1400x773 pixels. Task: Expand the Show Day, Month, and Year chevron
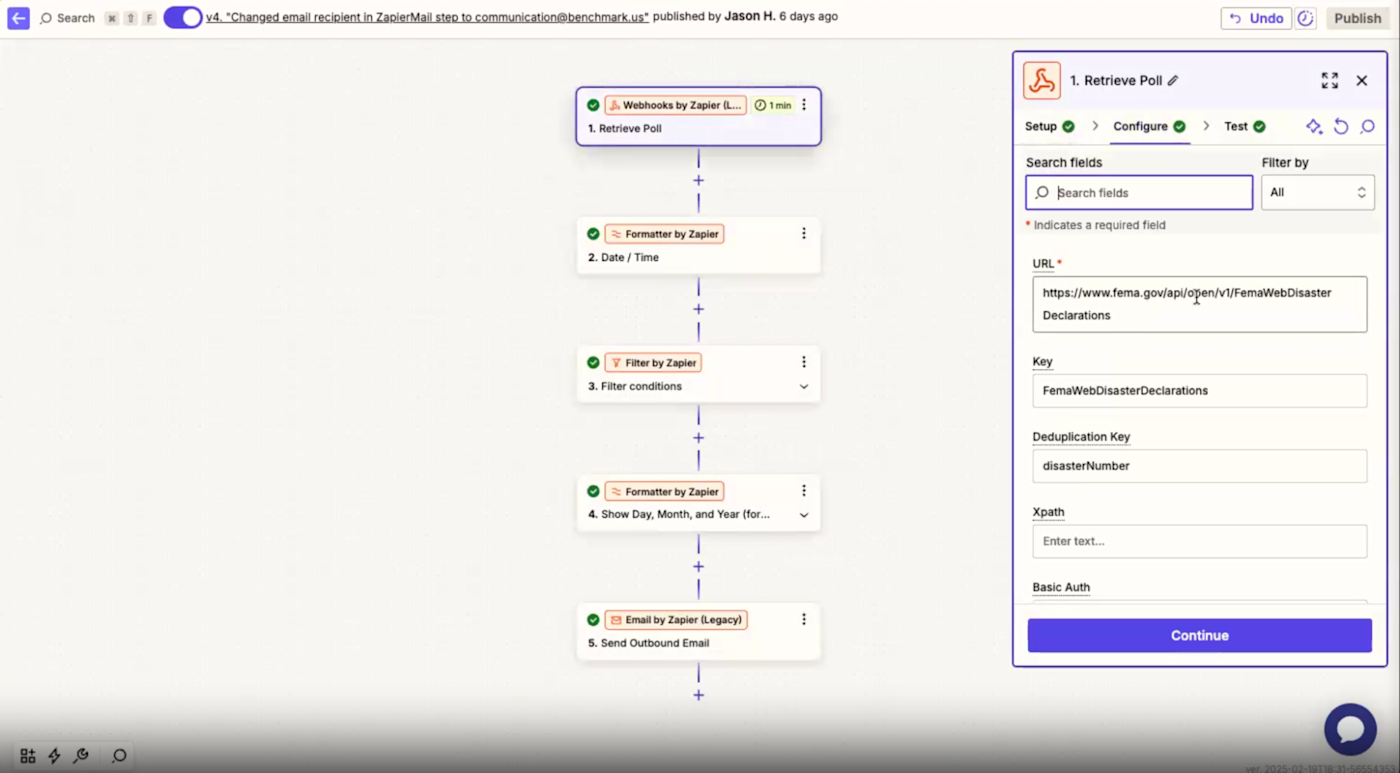804,515
